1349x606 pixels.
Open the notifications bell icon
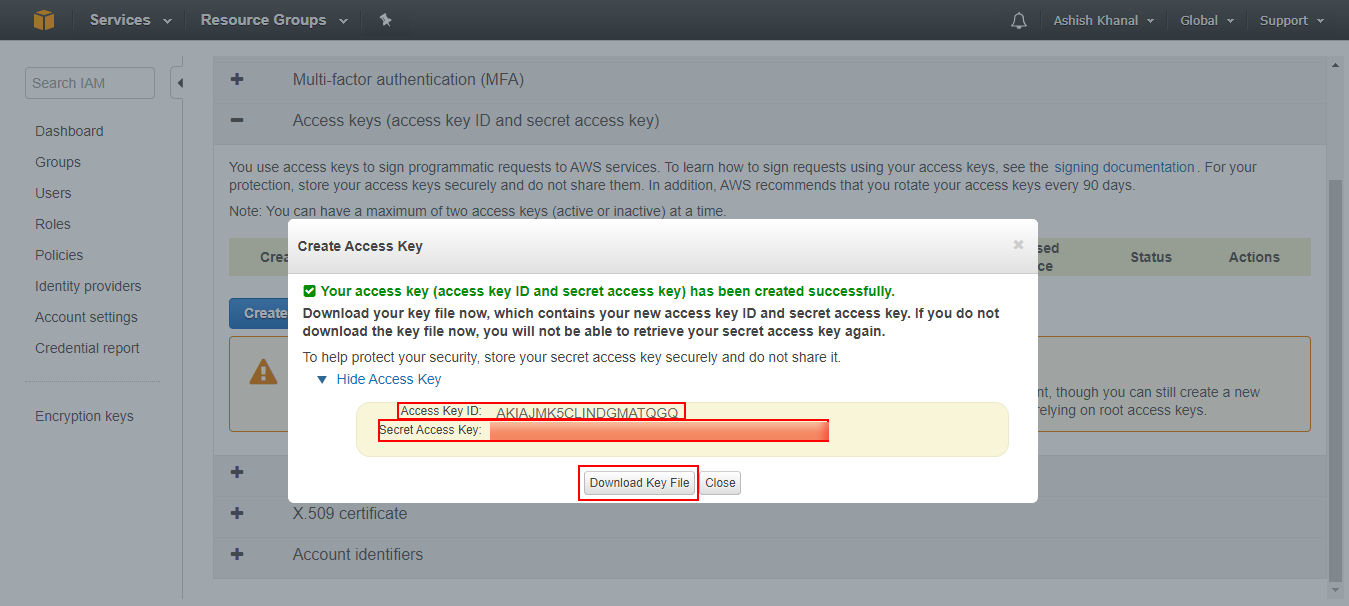[1019, 20]
